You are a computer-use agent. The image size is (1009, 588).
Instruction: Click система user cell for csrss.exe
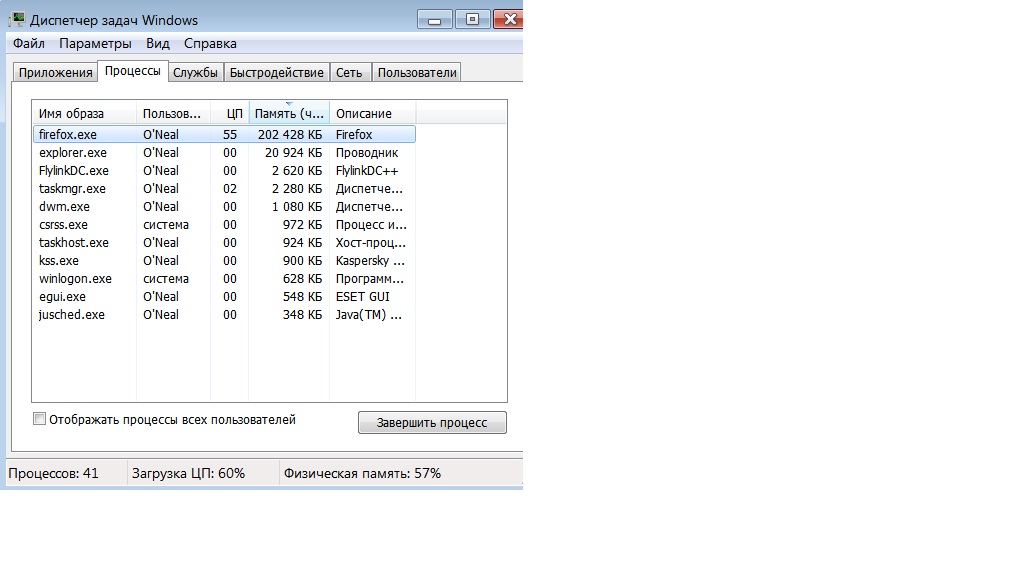point(166,225)
